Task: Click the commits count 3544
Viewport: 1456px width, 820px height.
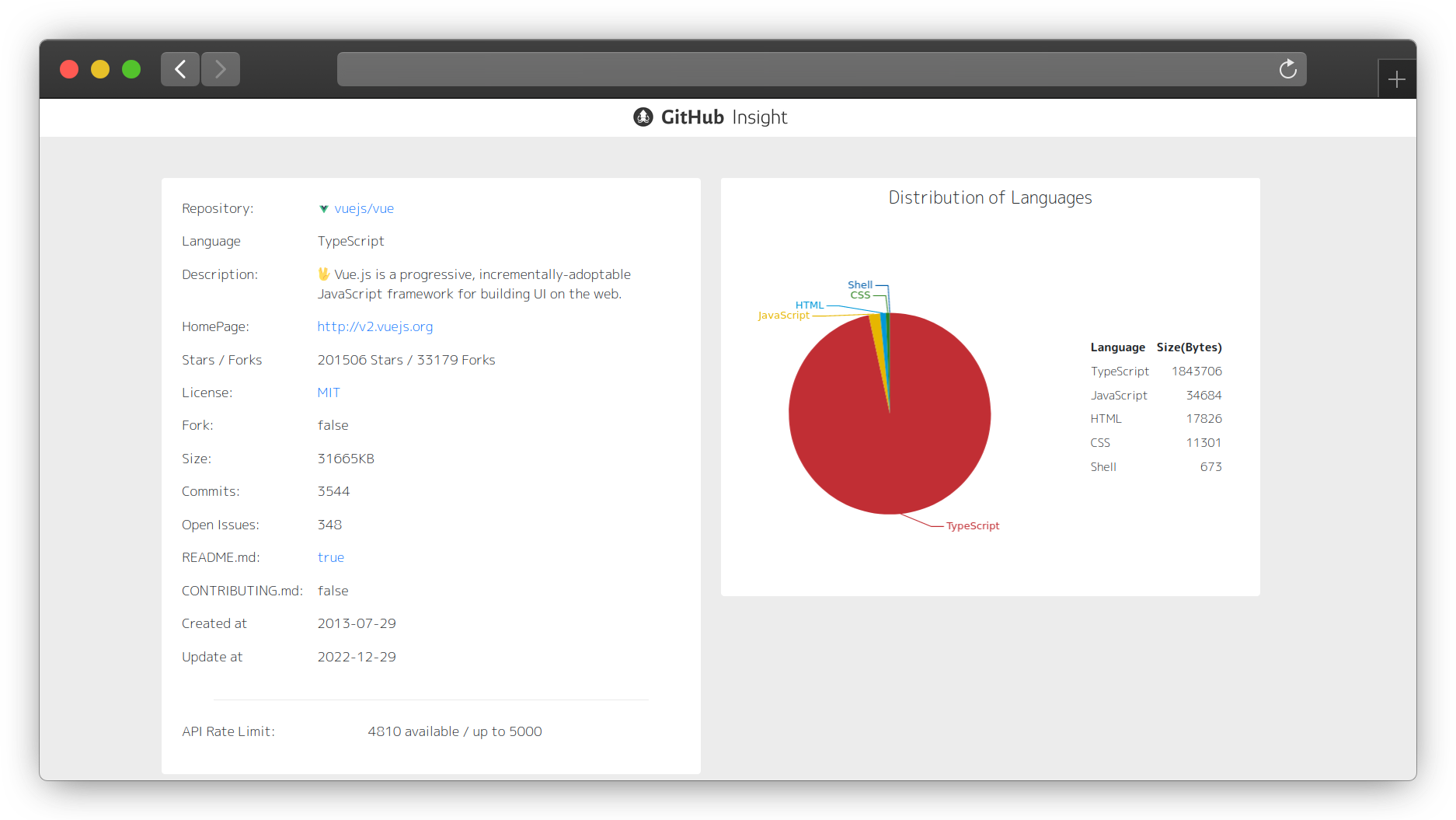Action: point(333,491)
